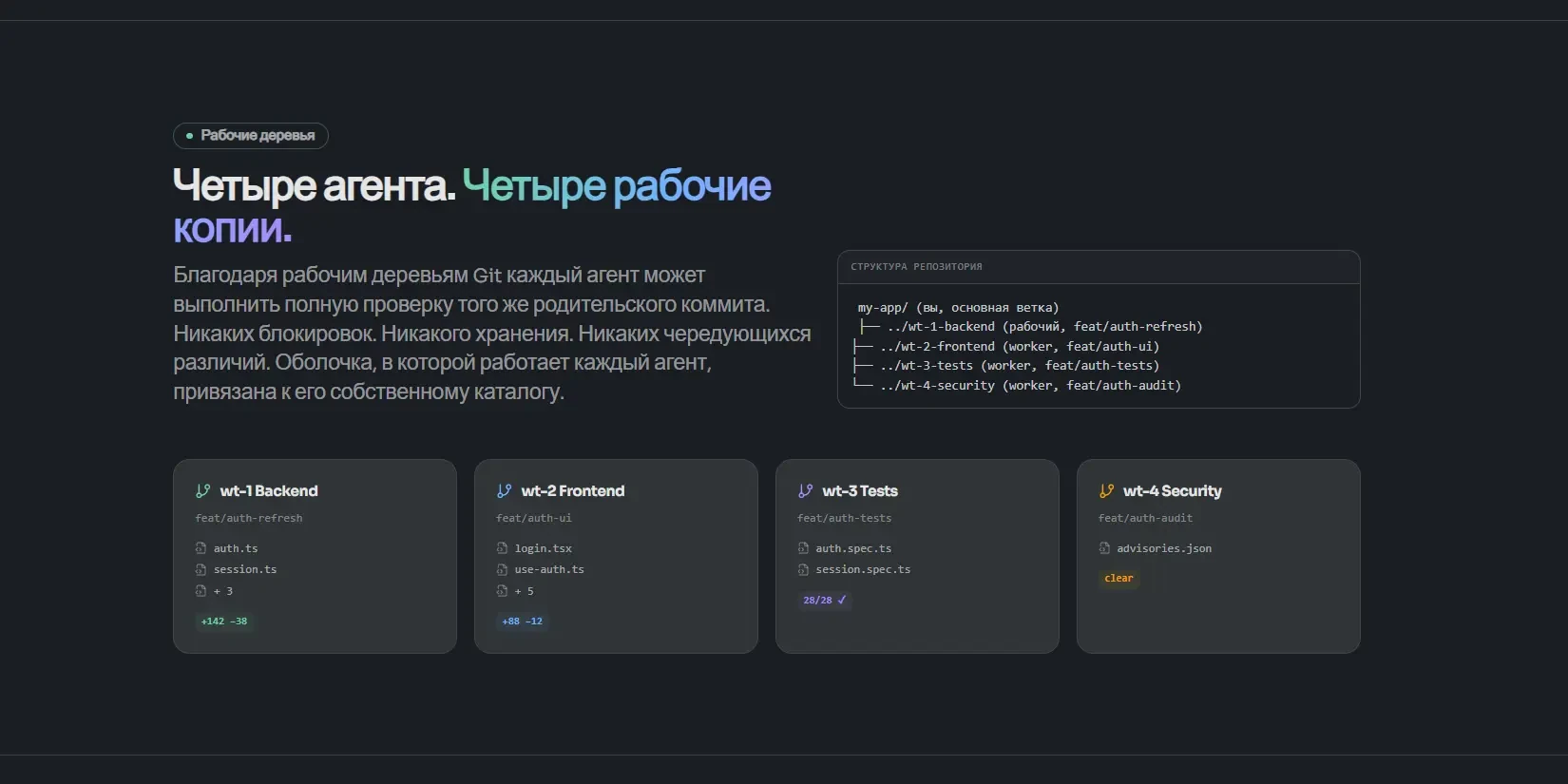Click the feat/auth-refresh branch label in Backend card
Viewport: 1568px width, 784px height.
coord(249,518)
